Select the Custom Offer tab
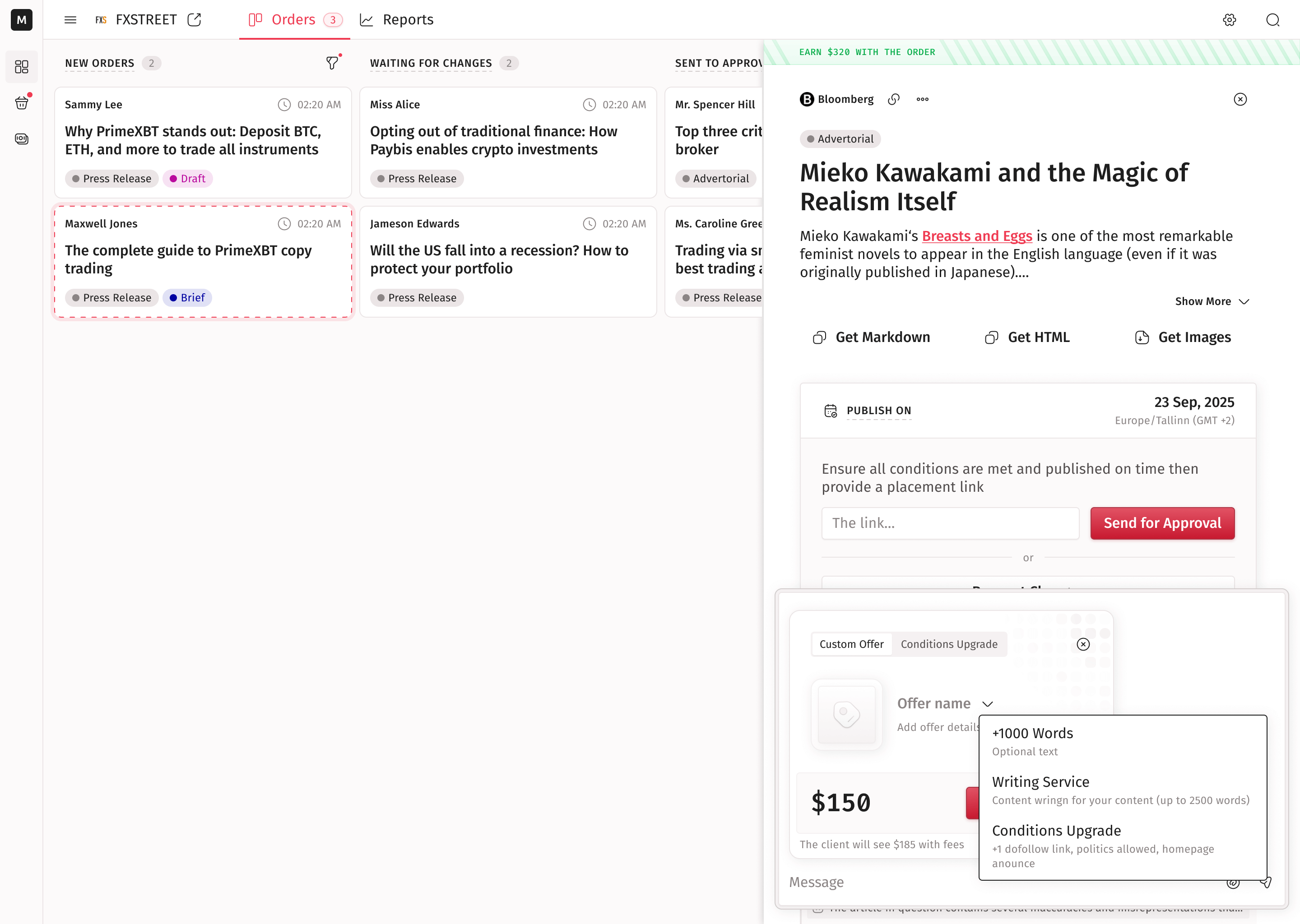Image resolution: width=1300 pixels, height=924 pixels. [x=851, y=644]
